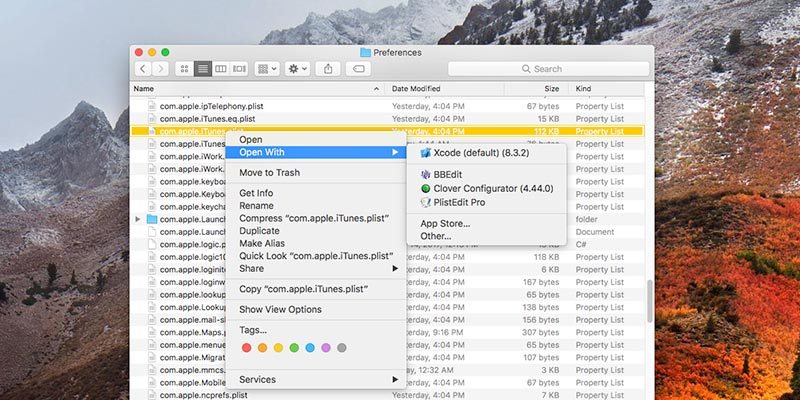Screen dimensions: 800x400
Task: Choose Move to Trash
Action: click(x=269, y=173)
